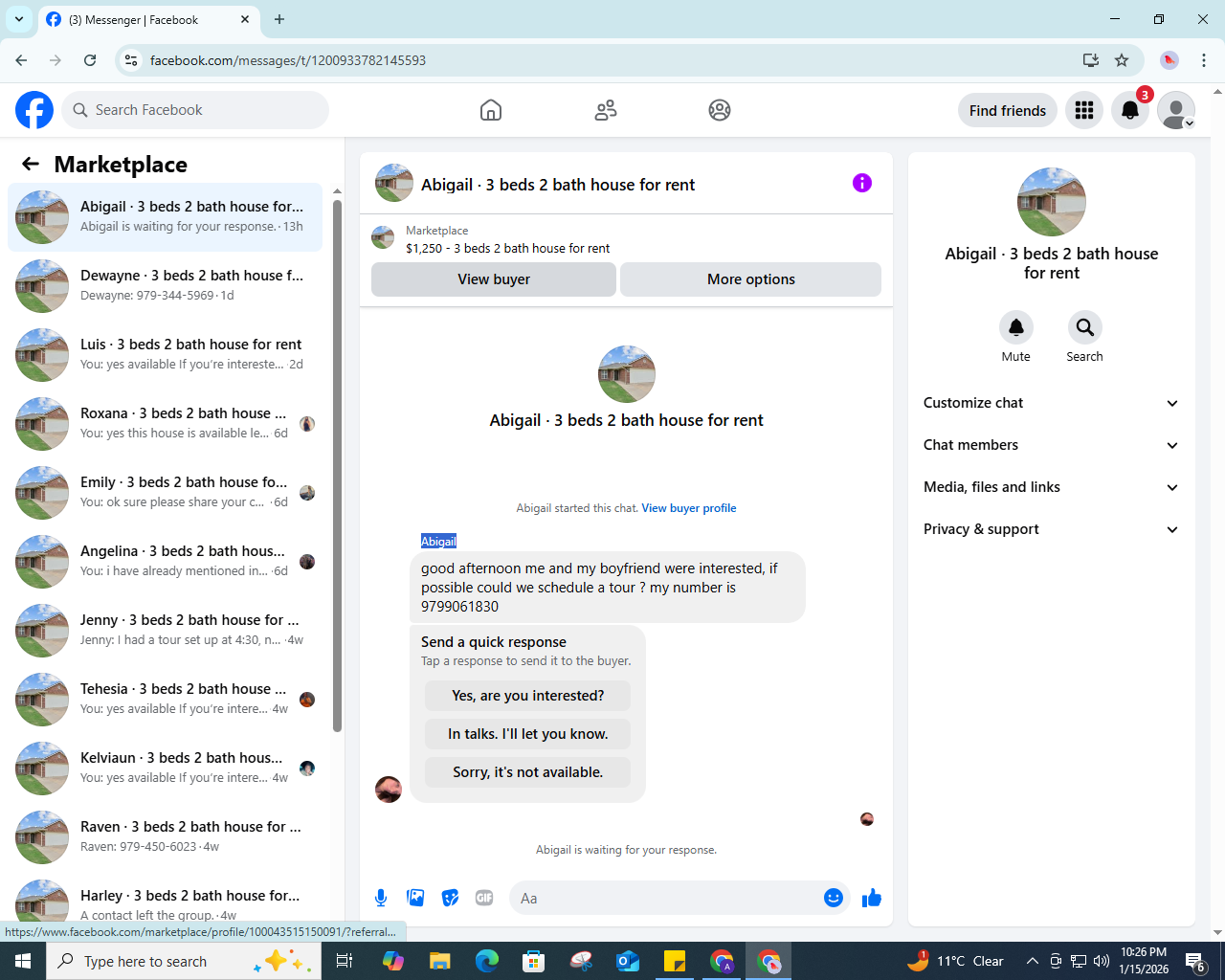
Task: Click the Find friends button
Action: point(1008,110)
